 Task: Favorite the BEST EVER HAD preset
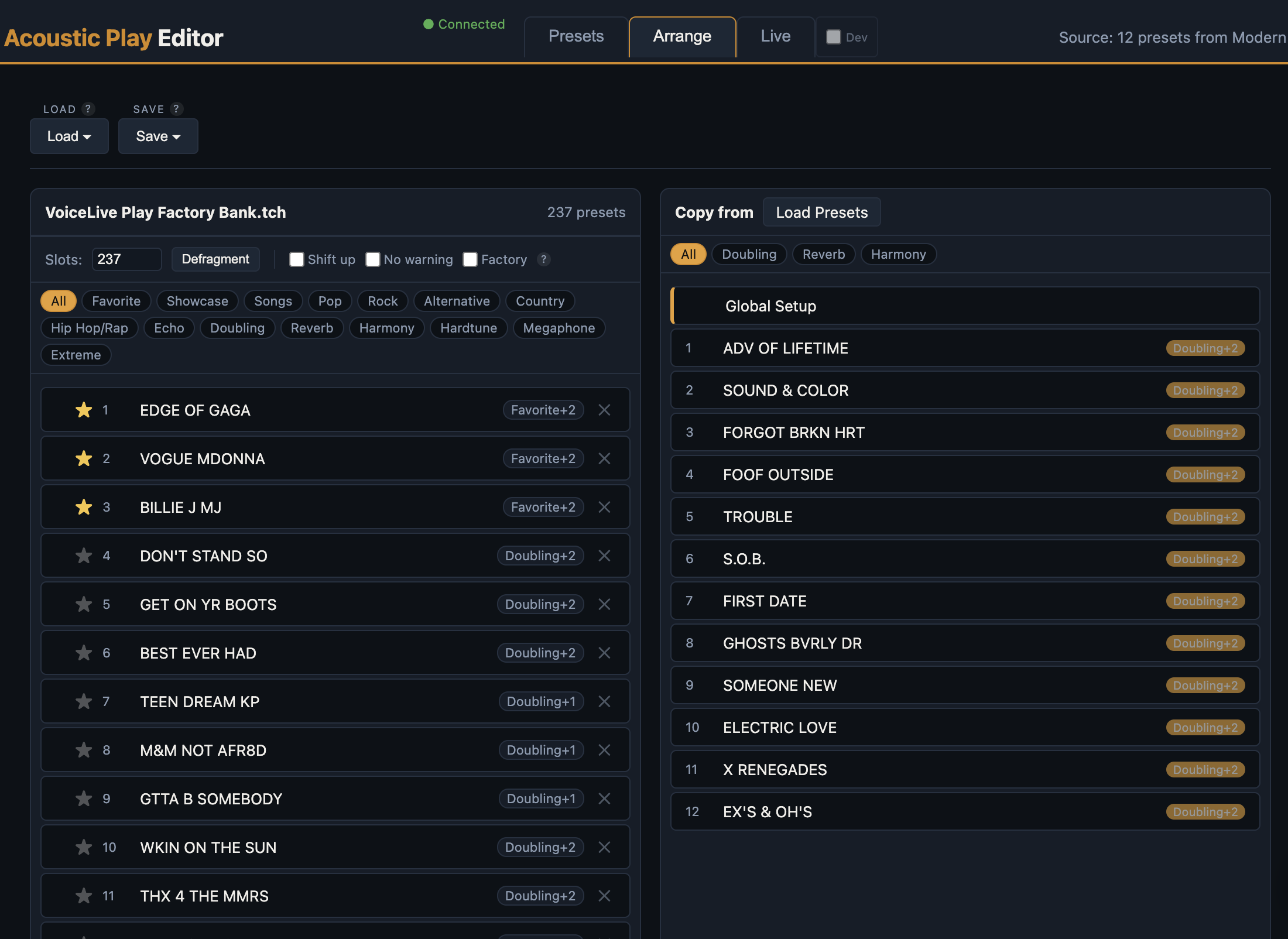coord(84,653)
